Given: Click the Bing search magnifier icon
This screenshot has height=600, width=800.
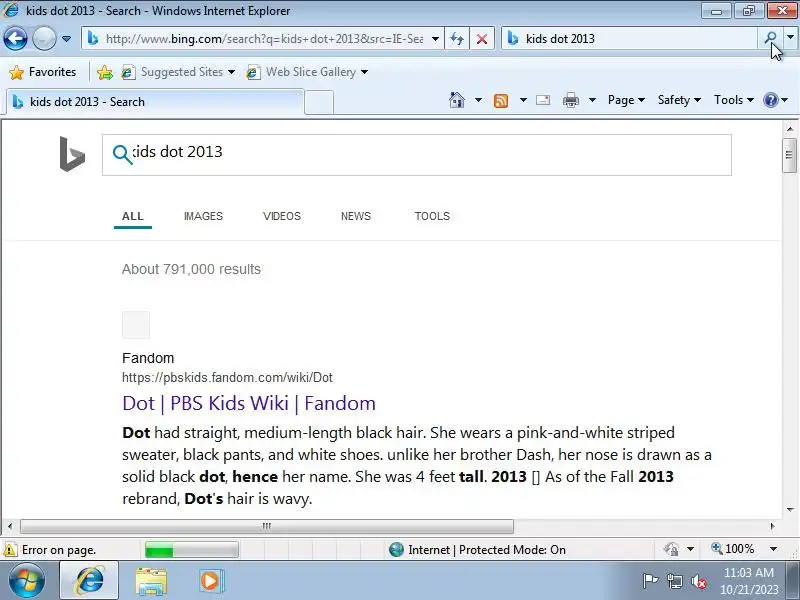Looking at the screenshot, I should tap(122, 154).
